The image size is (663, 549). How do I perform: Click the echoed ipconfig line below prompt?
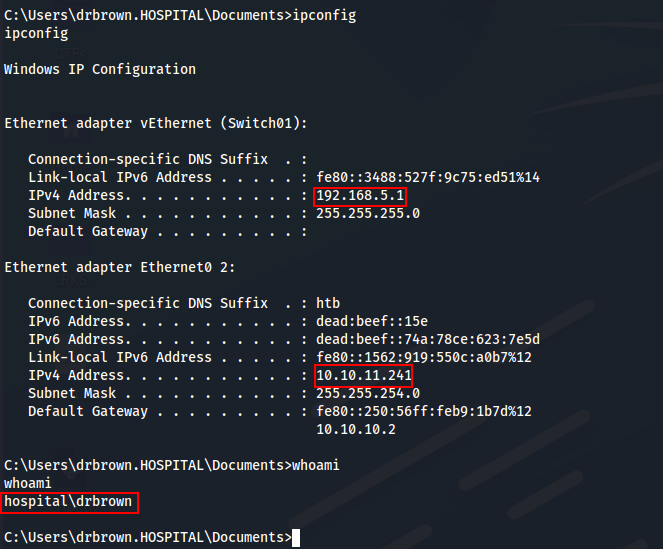tap(36, 34)
